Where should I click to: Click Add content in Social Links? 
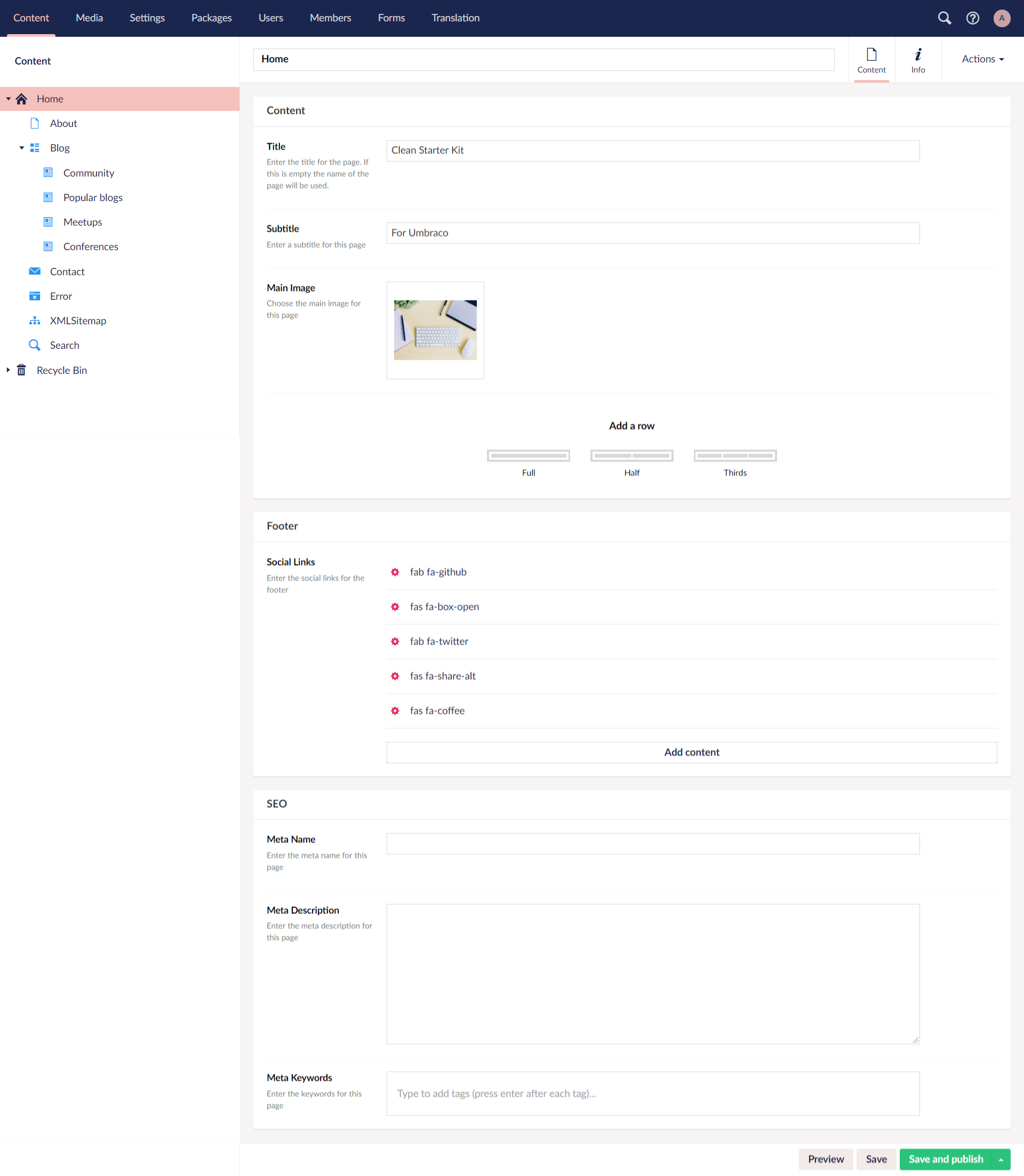tap(691, 753)
